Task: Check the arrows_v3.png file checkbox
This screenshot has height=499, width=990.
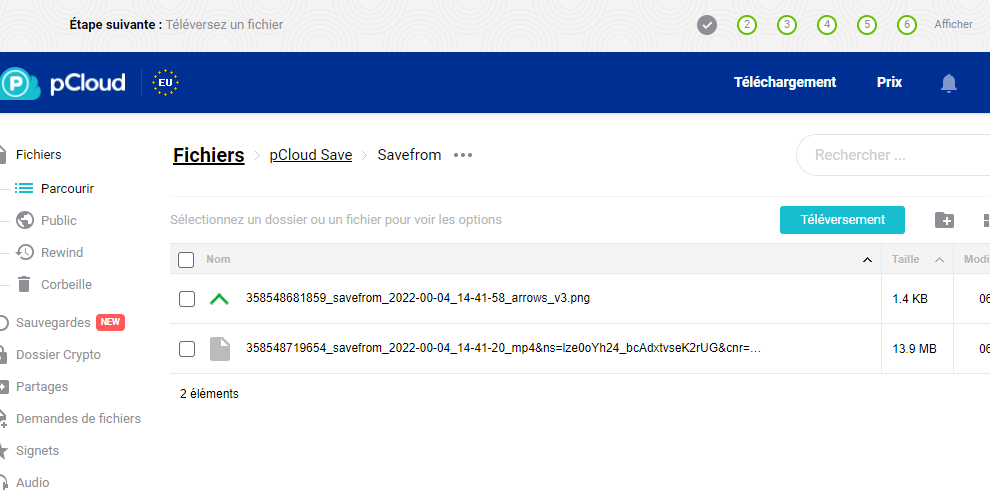Action: coord(187,299)
